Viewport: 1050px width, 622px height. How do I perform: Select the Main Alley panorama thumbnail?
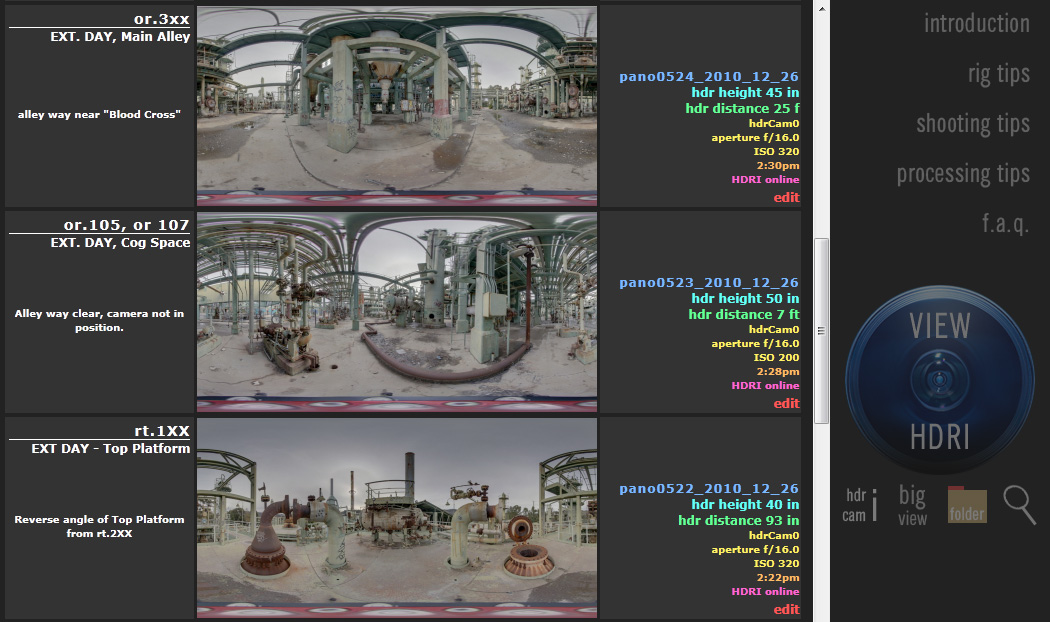point(396,106)
